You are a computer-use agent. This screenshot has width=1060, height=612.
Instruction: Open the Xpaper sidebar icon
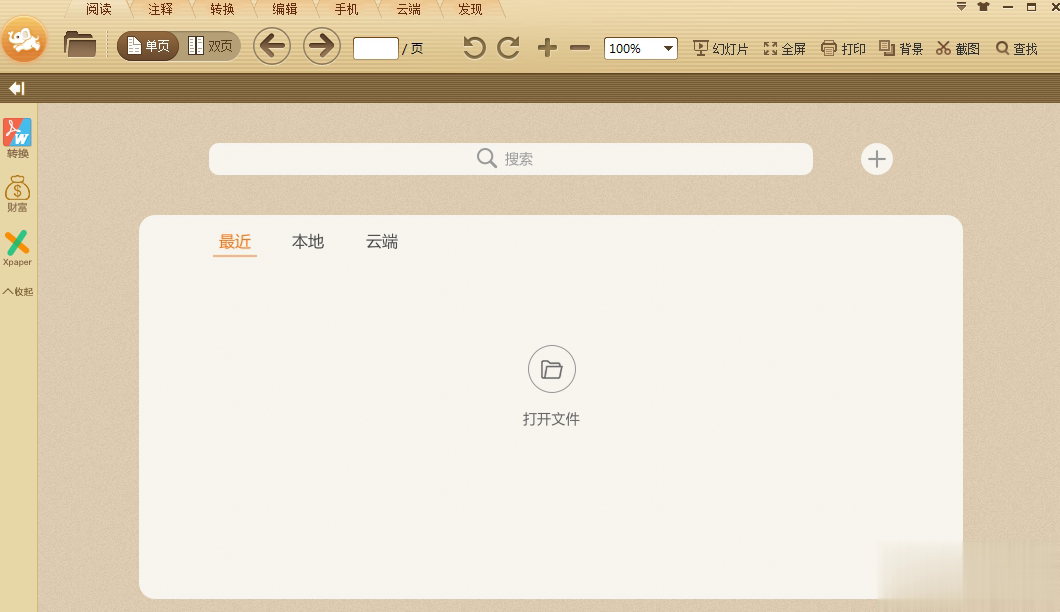coord(17,248)
